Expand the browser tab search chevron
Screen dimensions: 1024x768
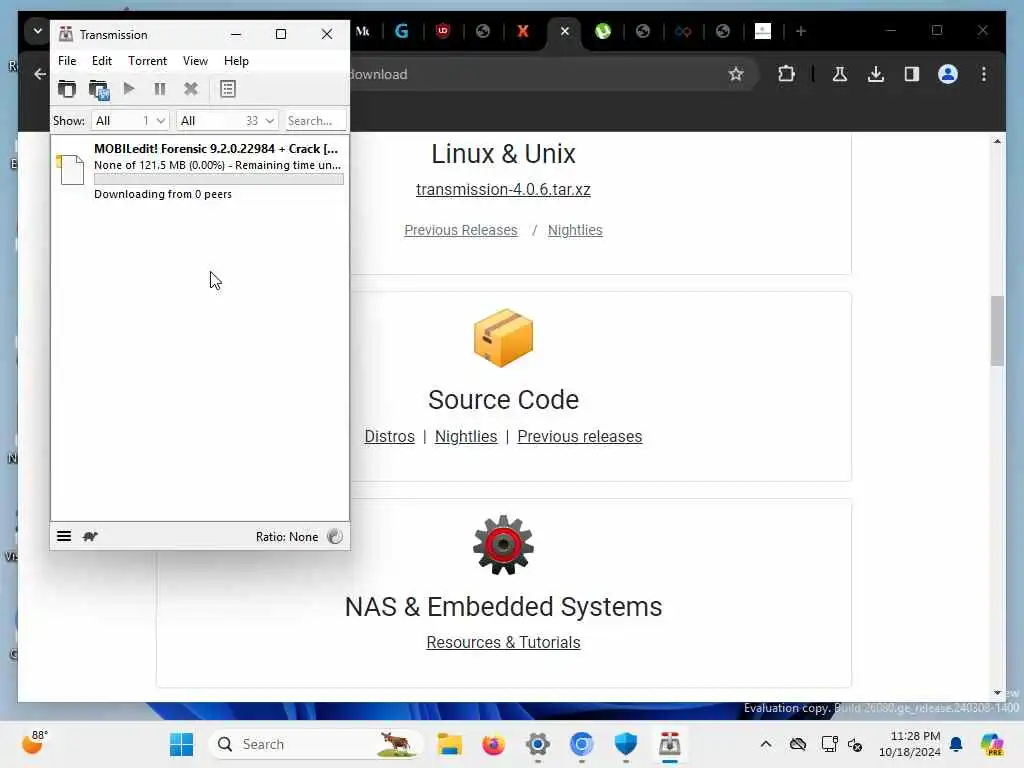[x=37, y=31]
